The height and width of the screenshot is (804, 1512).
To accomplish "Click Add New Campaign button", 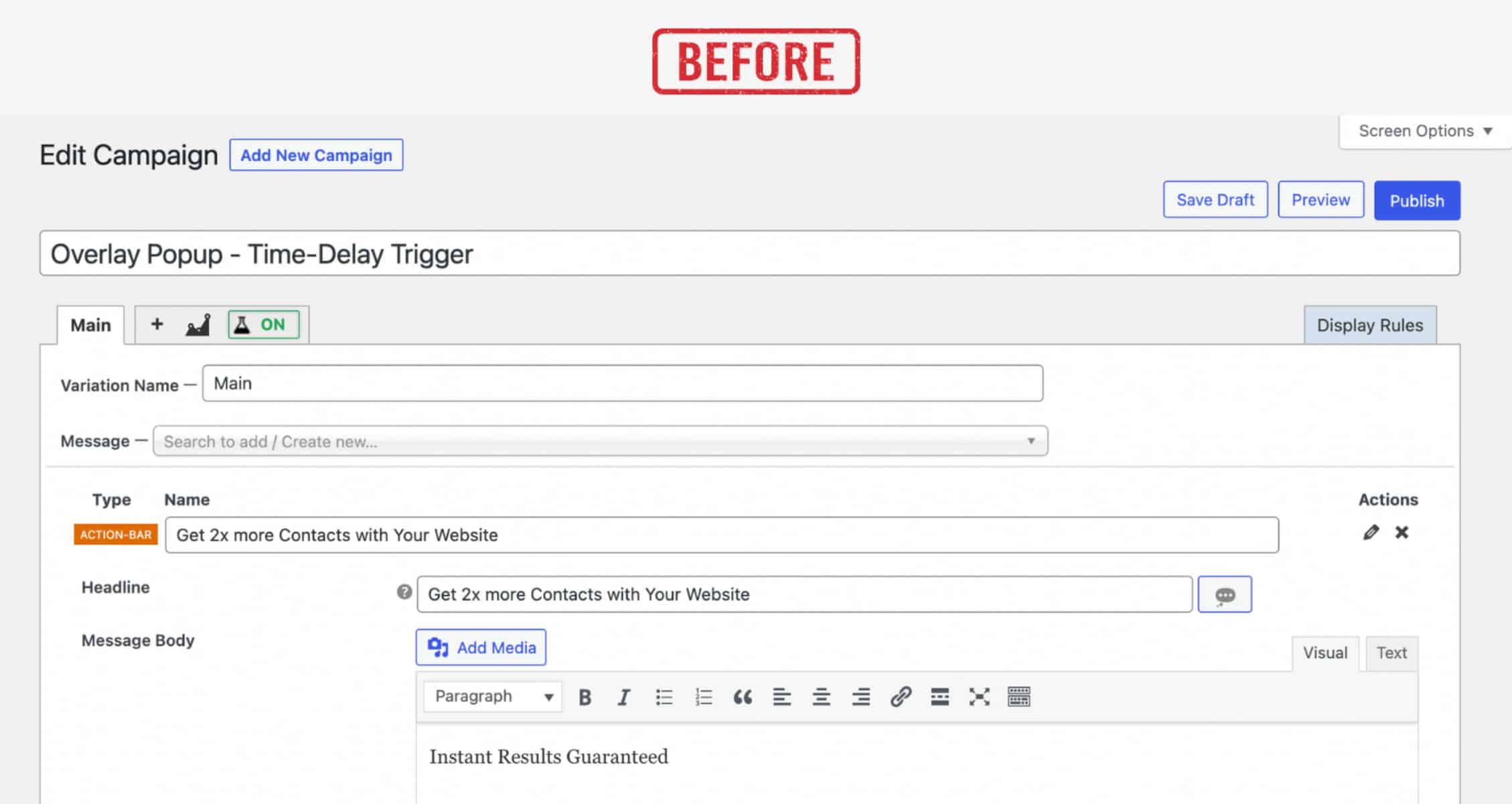I will [316, 155].
